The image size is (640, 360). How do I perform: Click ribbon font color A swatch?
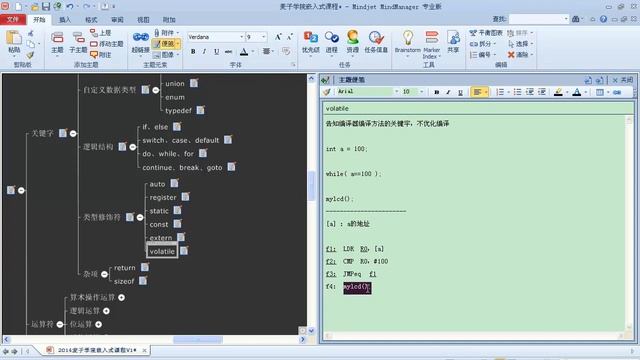click(244, 51)
